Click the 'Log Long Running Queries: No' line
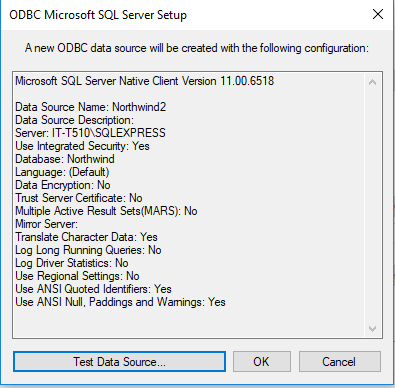Viewport: 395px width, 388px height. click(88, 250)
